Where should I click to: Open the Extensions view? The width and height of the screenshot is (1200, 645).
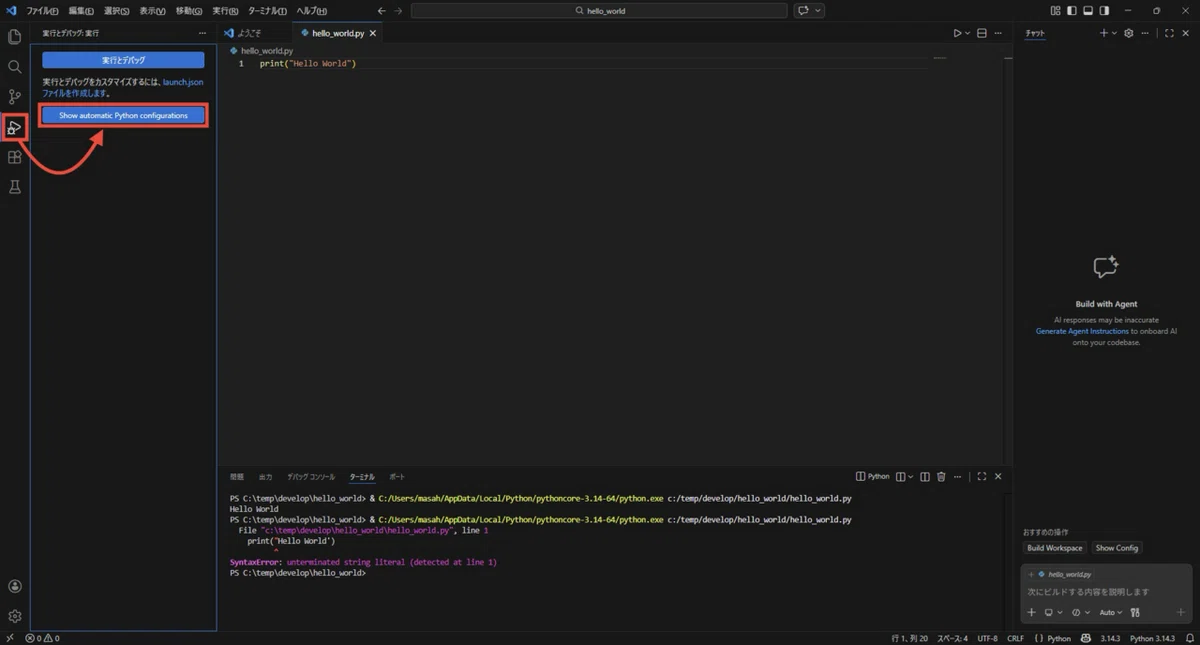pyautogui.click(x=14, y=157)
